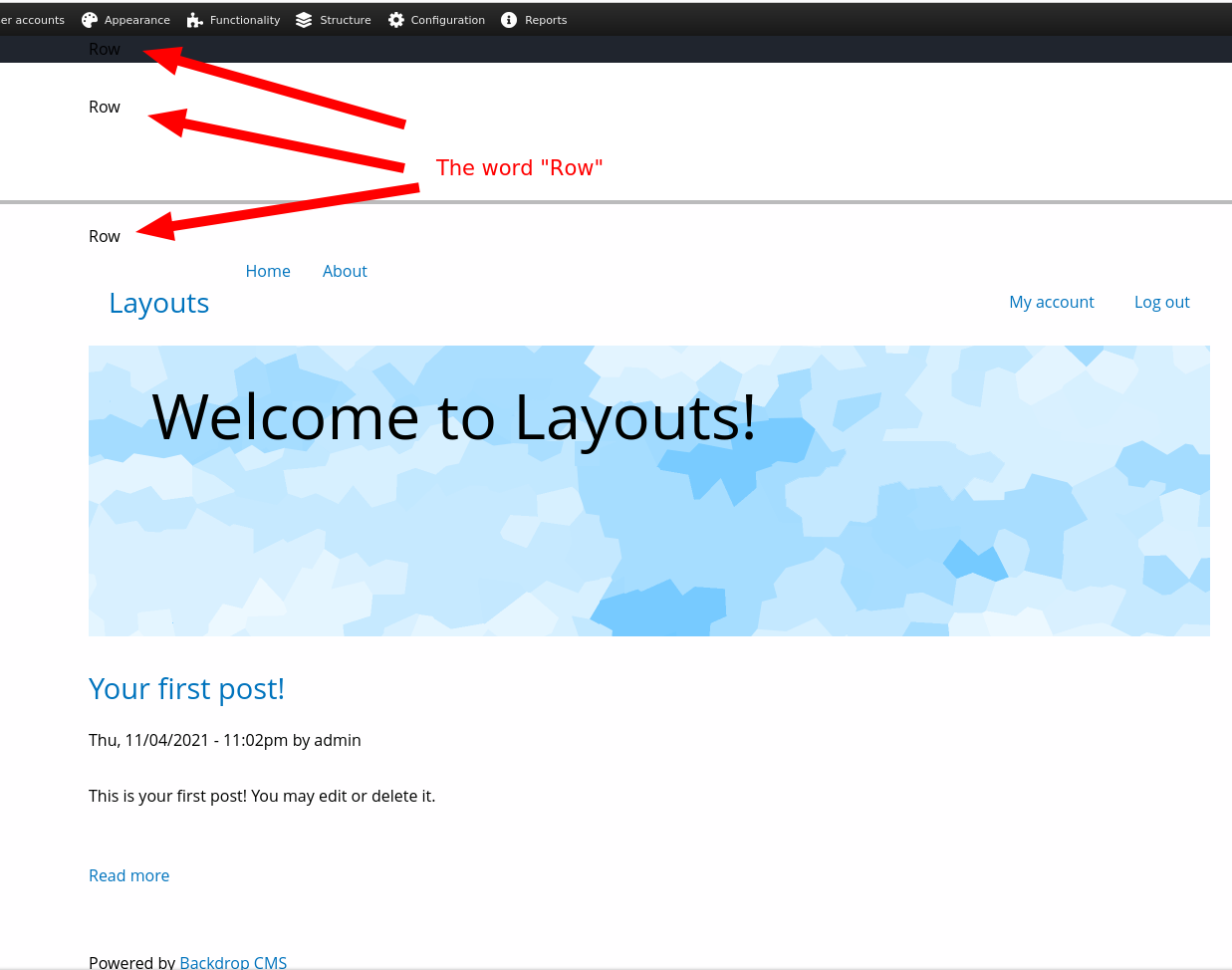Log out of the site
The image size is (1232, 970).
coord(1161,302)
